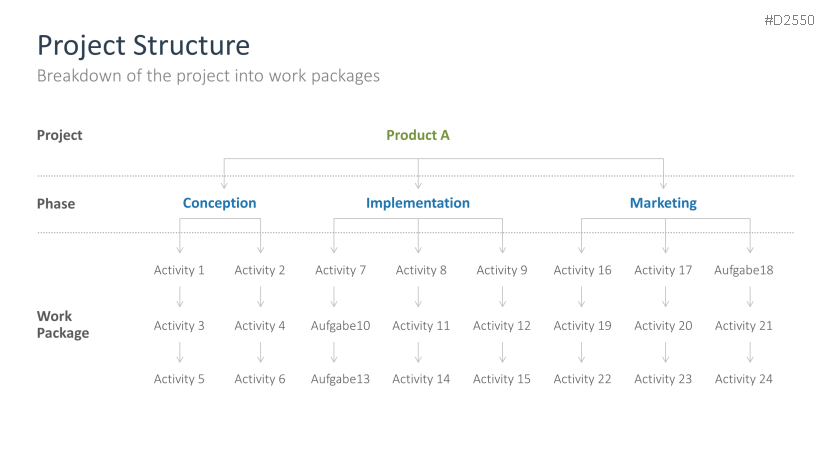Select the Aufgabe18 work package
The image size is (829, 466).
(743, 270)
